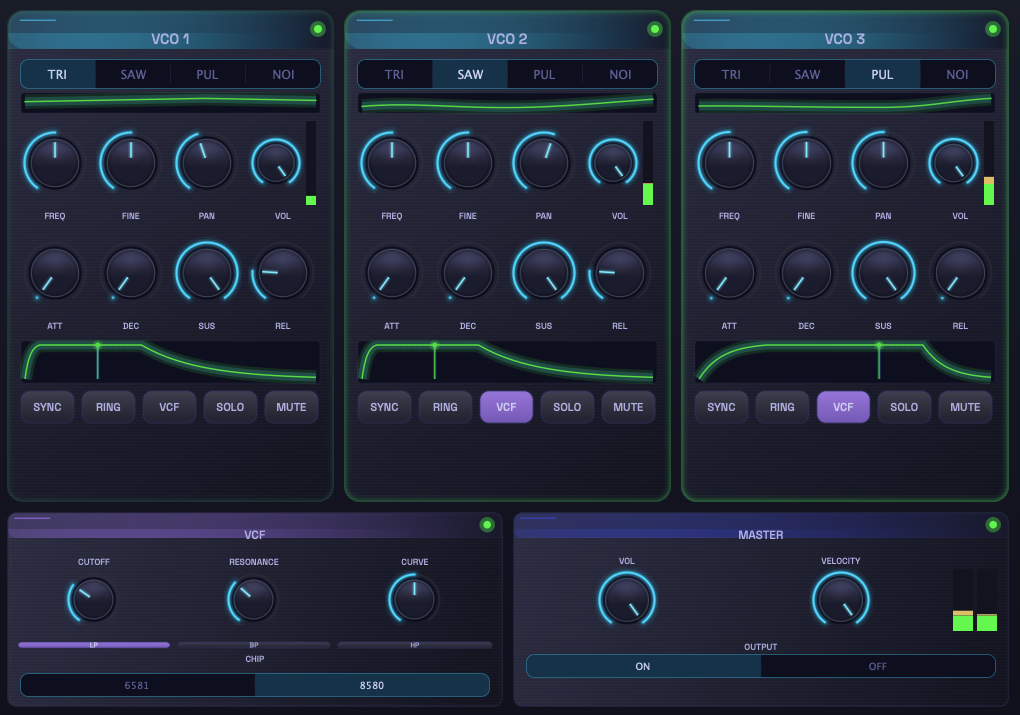Click the VCO 3 REL knob
This screenshot has width=1020, height=715.
click(x=960, y=273)
